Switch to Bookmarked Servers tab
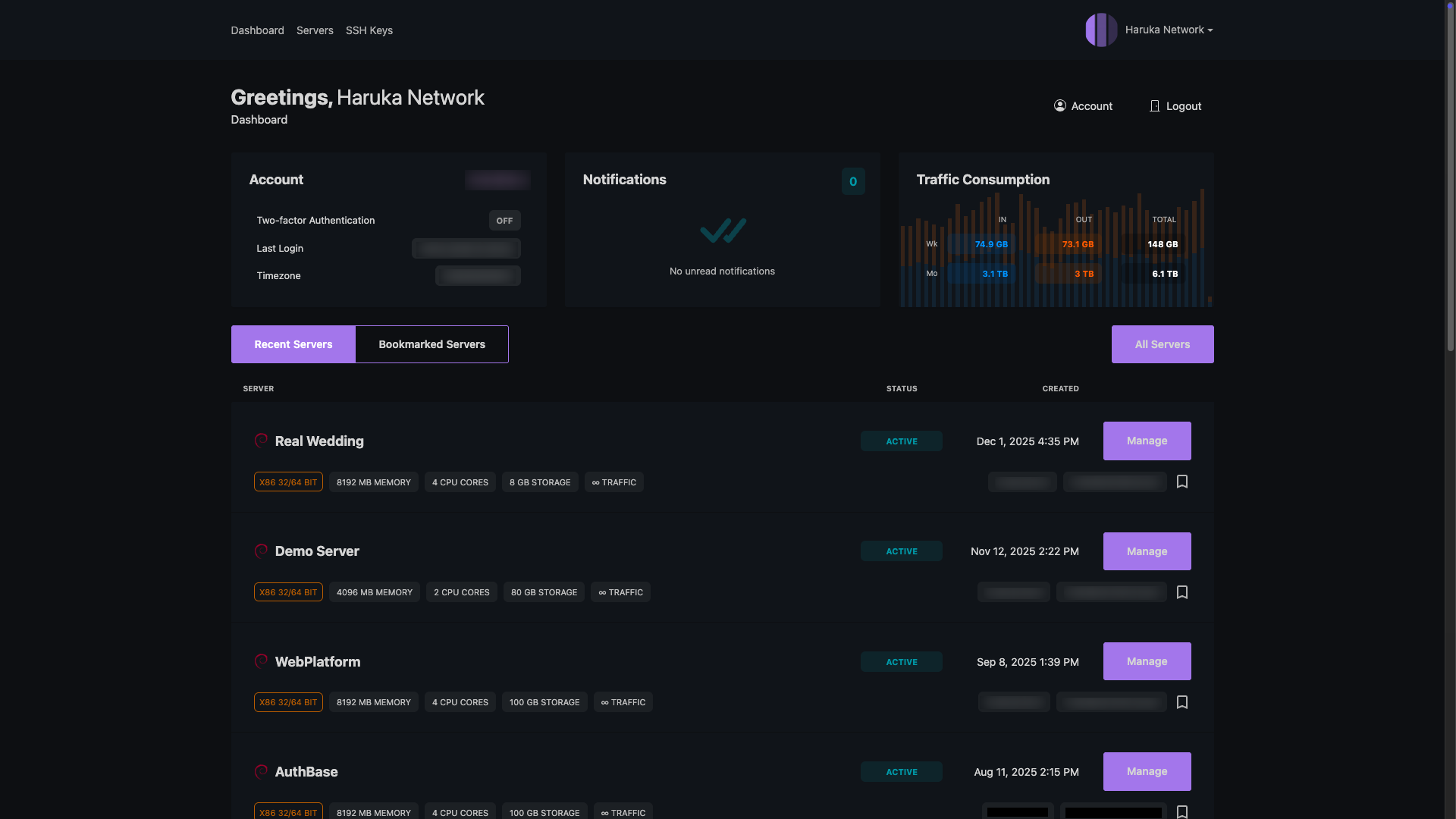Screen dimensions: 1456x819 [x=431, y=344]
